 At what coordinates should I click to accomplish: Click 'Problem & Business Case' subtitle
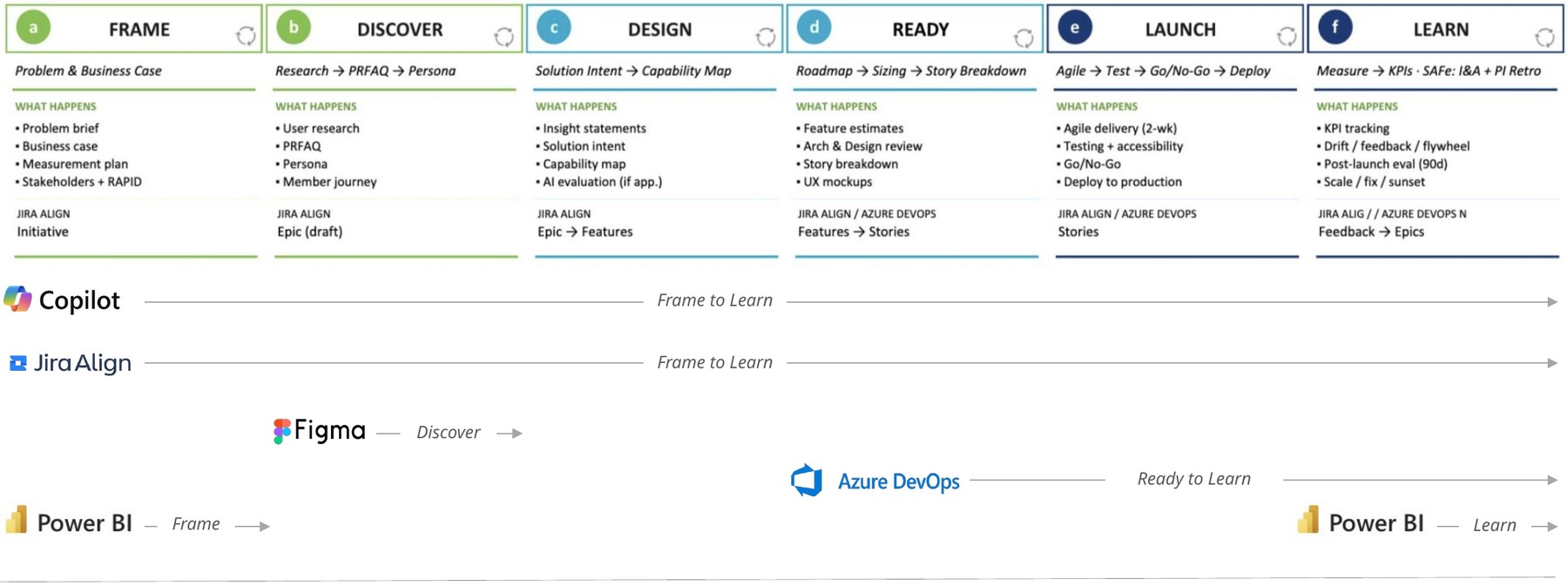(88, 71)
